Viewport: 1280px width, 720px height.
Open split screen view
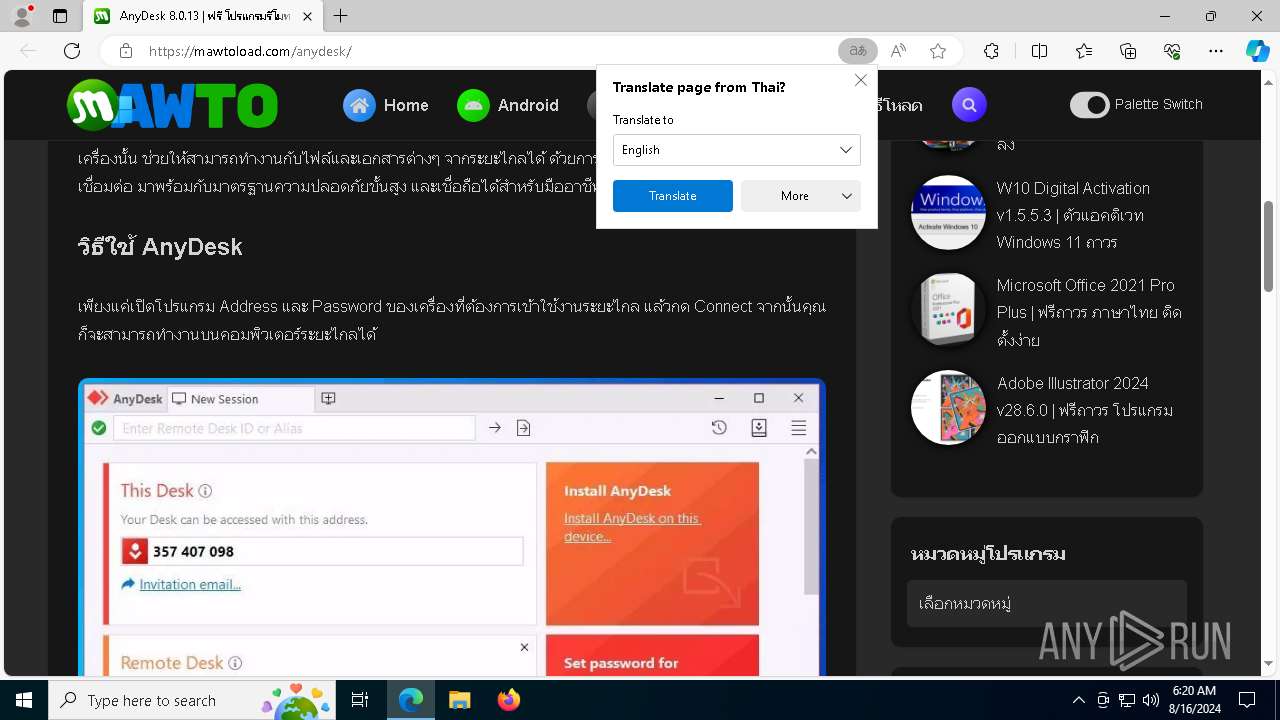(1039, 51)
